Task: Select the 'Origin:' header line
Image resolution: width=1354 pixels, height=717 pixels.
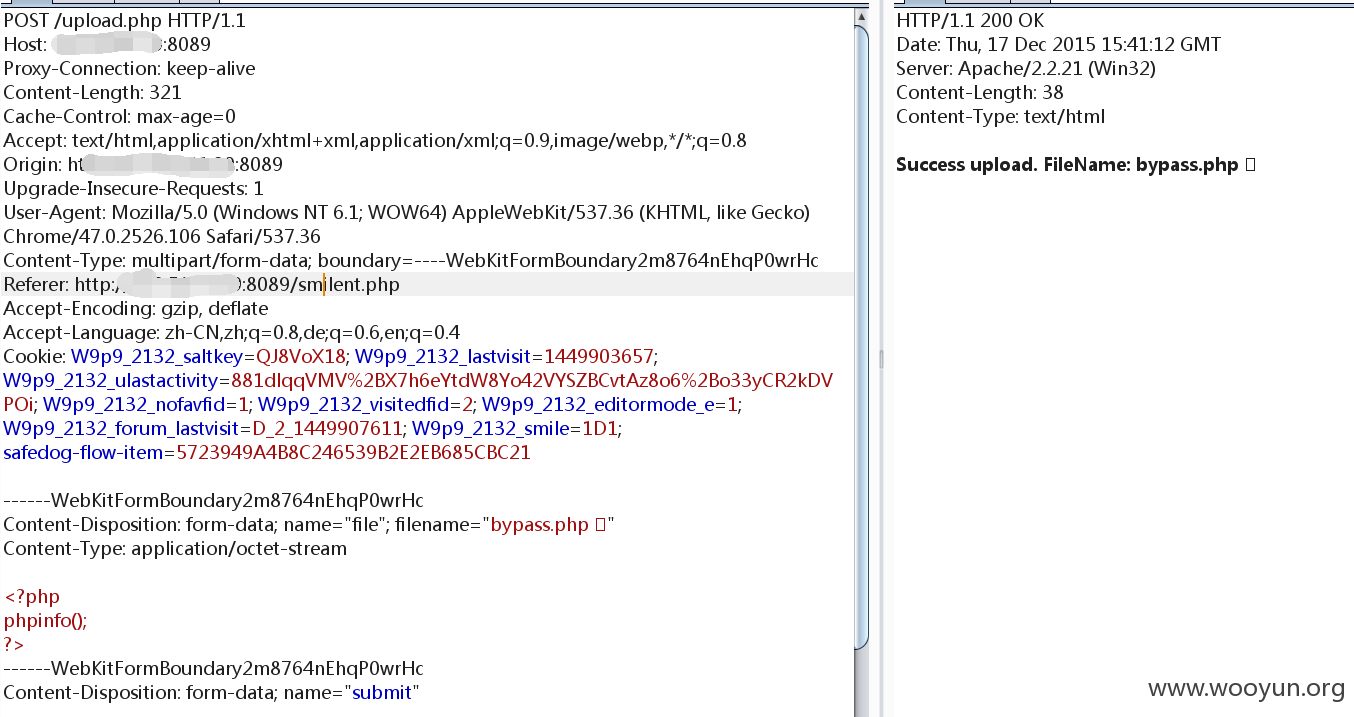Action: pyautogui.click(x=143, y=164)
